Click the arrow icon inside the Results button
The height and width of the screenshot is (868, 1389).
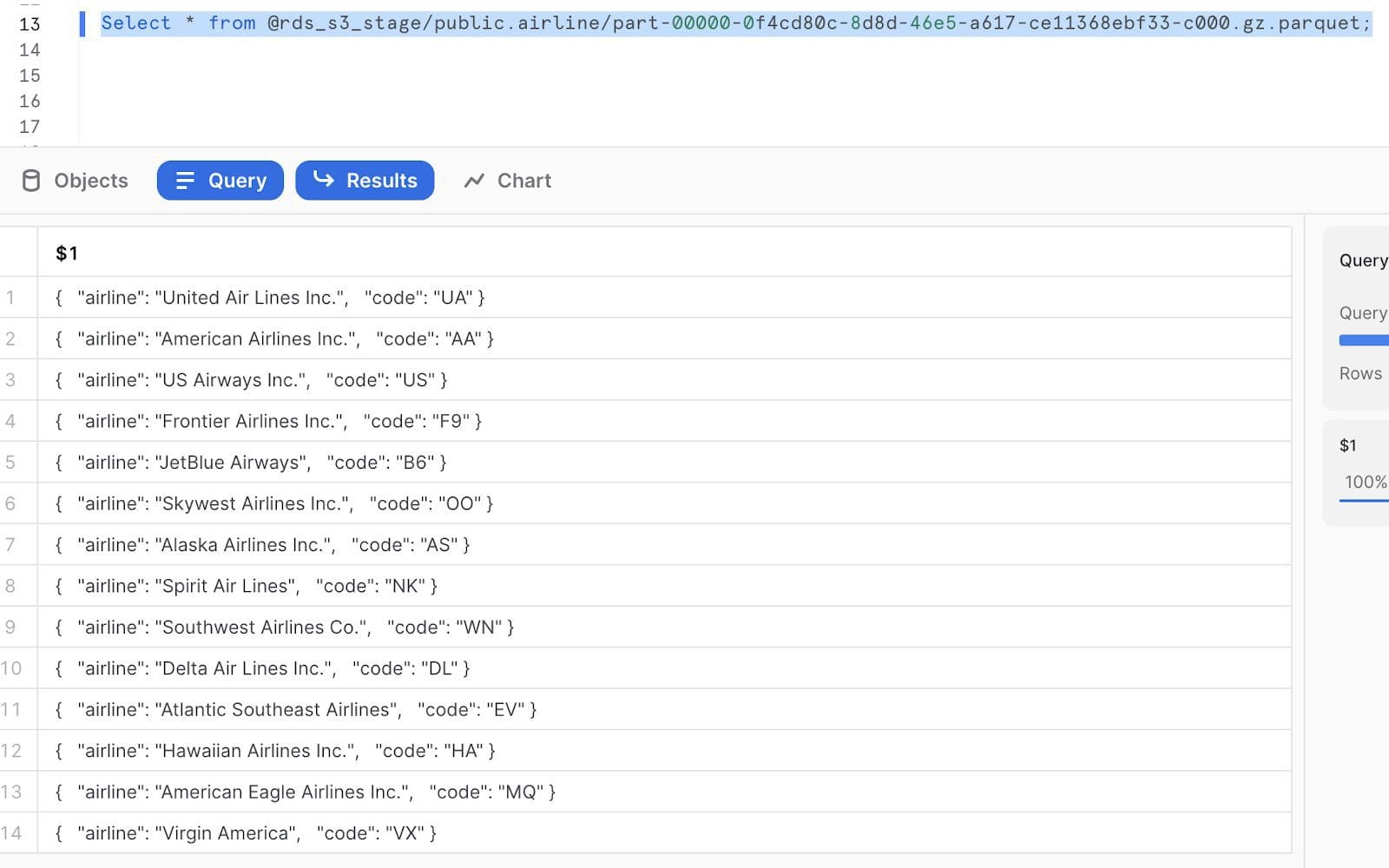(x=323, y=181)
